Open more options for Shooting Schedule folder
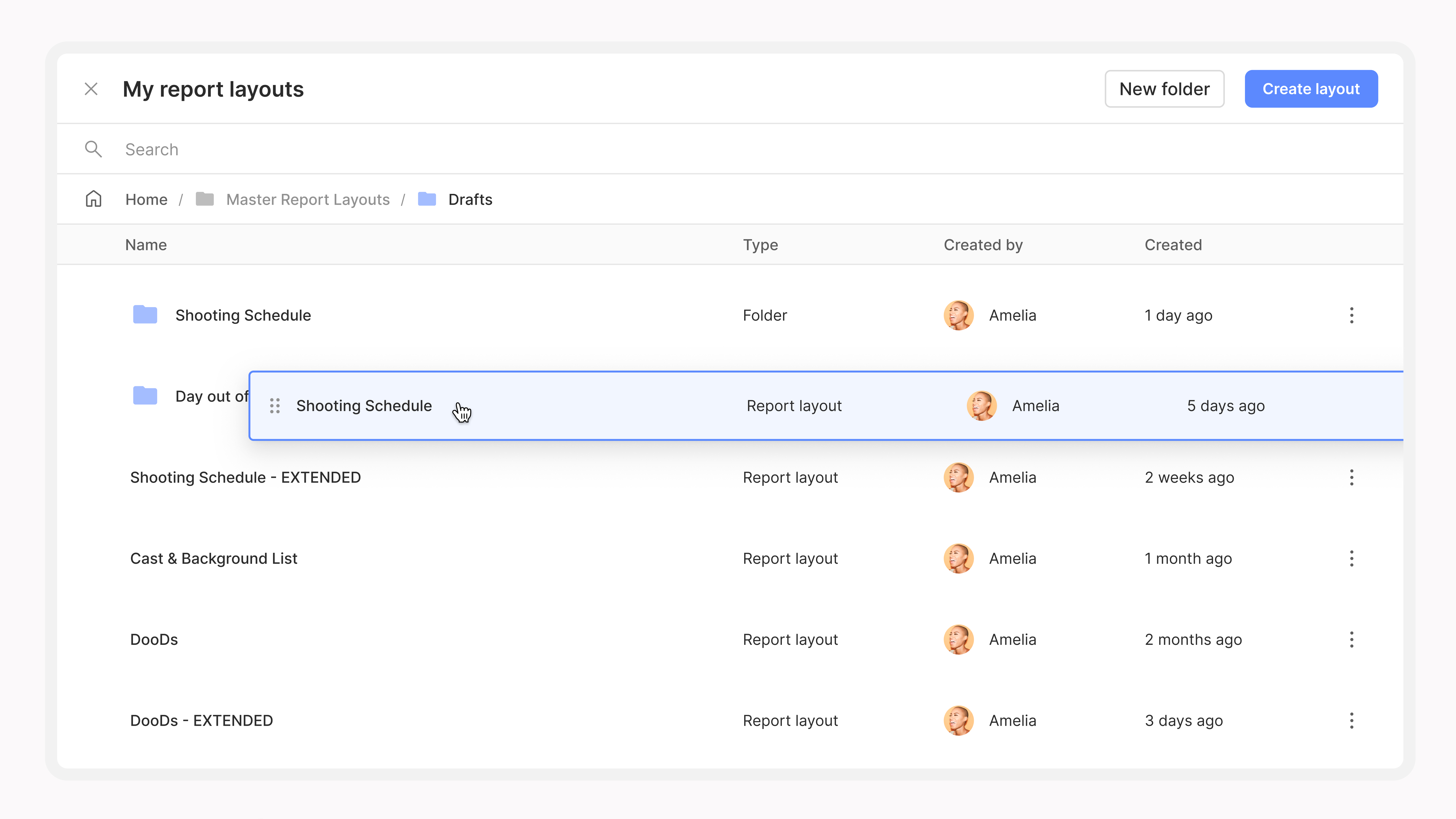 (x=1351, y=315)
